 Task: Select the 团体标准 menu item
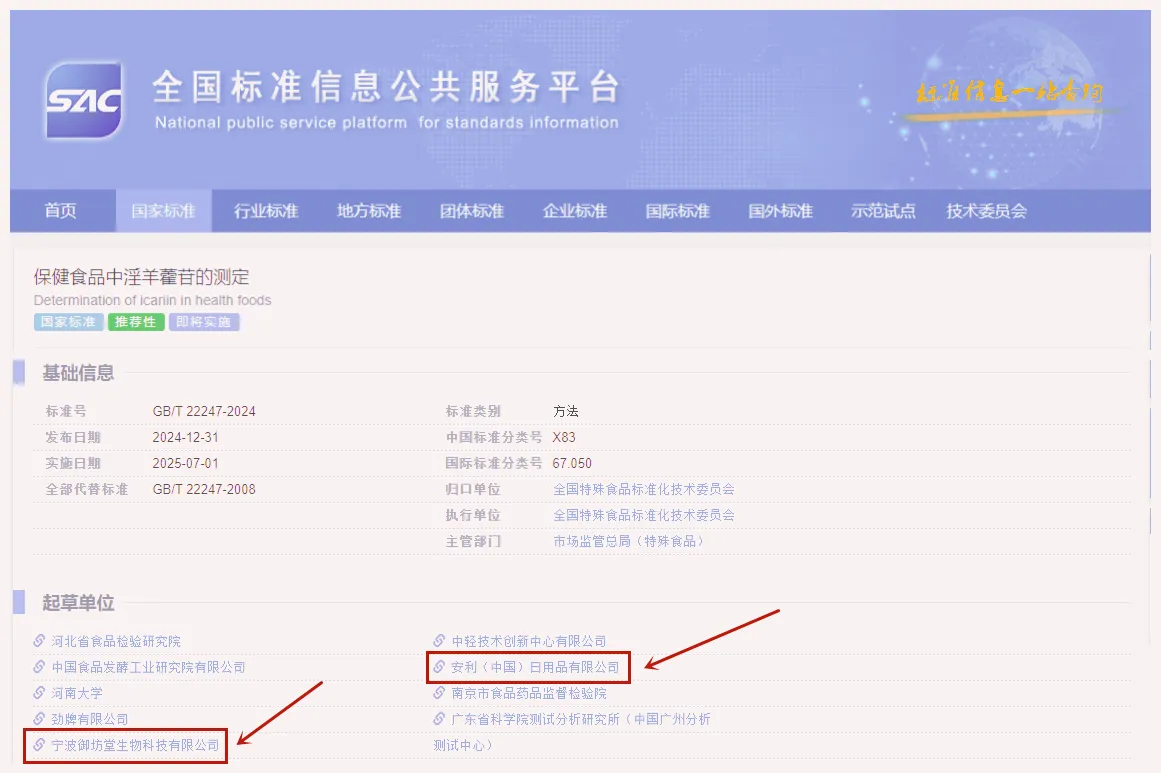tap(472, 211)
